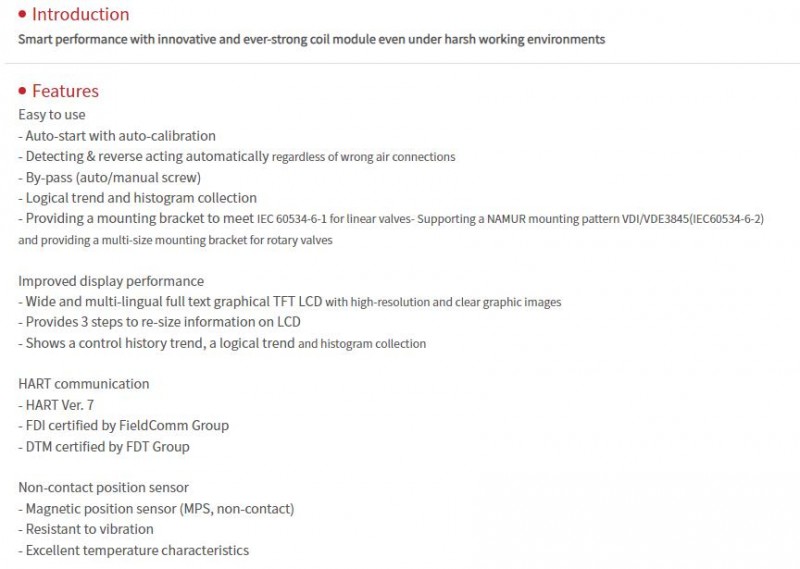Click 'Auto-start with auto-calibration' line
The image size is (800, 569).
[117, 136]
